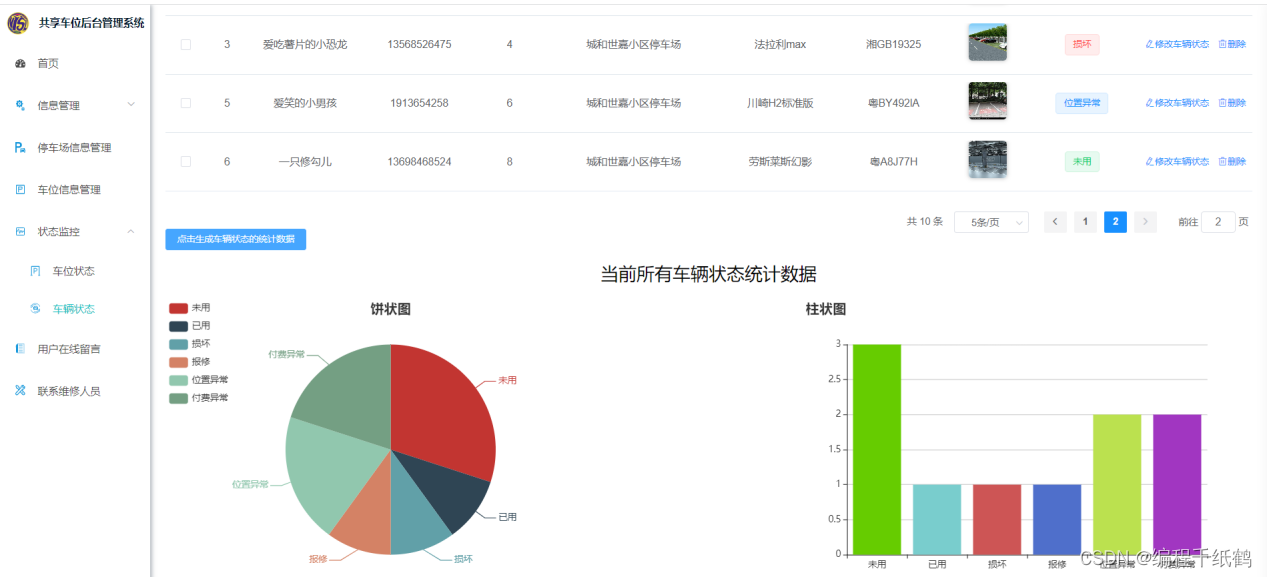Toggle the 报修 legend item in pie chart
This screenshot has height=577, width=1267.
[x=190, y=362]
